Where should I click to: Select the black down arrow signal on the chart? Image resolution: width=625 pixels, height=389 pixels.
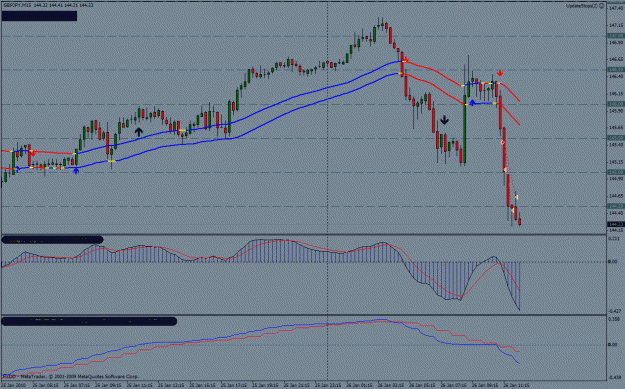[444, 120]
